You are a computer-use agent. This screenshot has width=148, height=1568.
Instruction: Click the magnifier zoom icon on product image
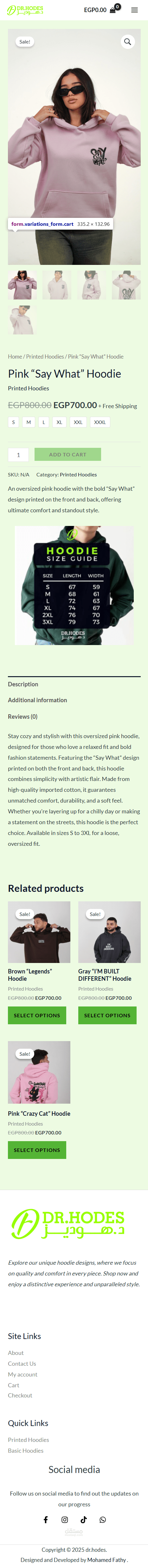click(127, 41)
